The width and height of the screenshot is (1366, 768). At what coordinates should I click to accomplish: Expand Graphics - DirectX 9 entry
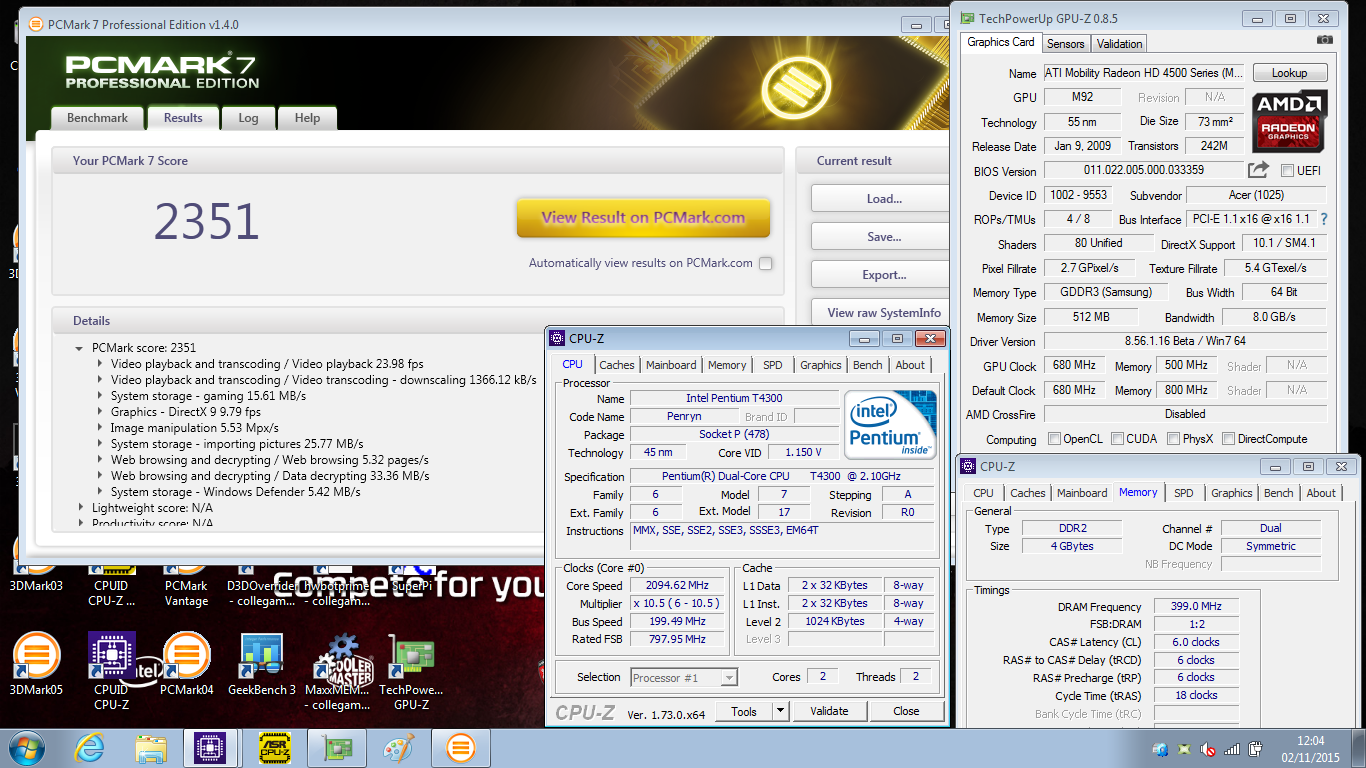(x=100, y=412)
